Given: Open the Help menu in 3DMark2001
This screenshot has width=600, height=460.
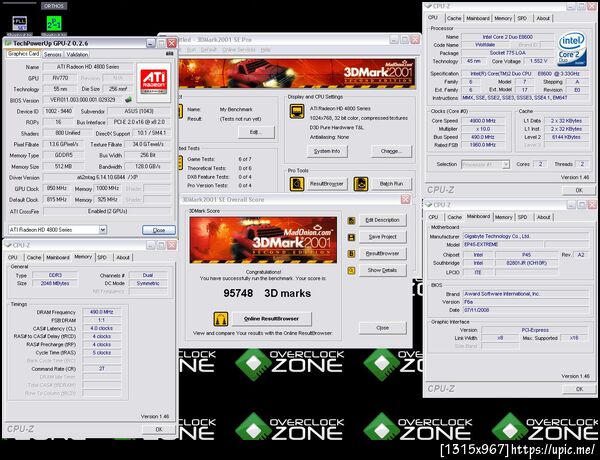Looking at the screenshot, I should (266, 50).
